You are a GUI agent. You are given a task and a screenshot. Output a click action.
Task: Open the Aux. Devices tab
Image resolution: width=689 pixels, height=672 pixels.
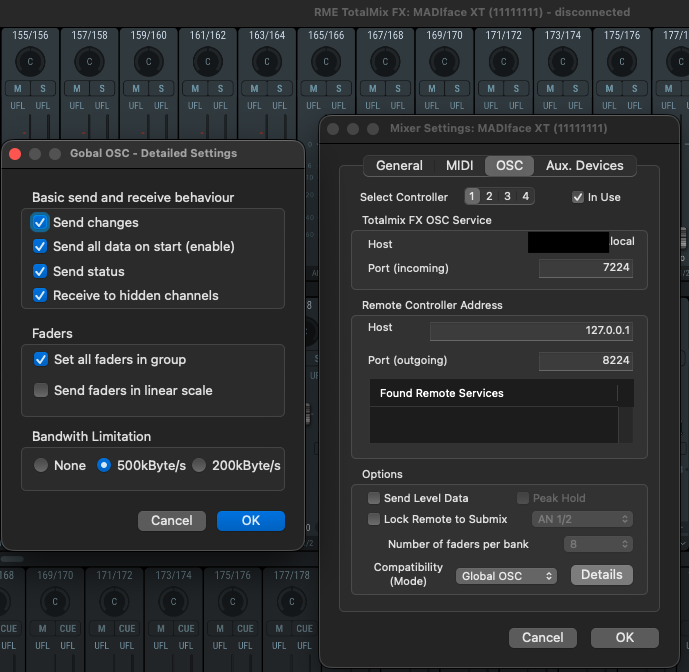(x=584, y=166)
